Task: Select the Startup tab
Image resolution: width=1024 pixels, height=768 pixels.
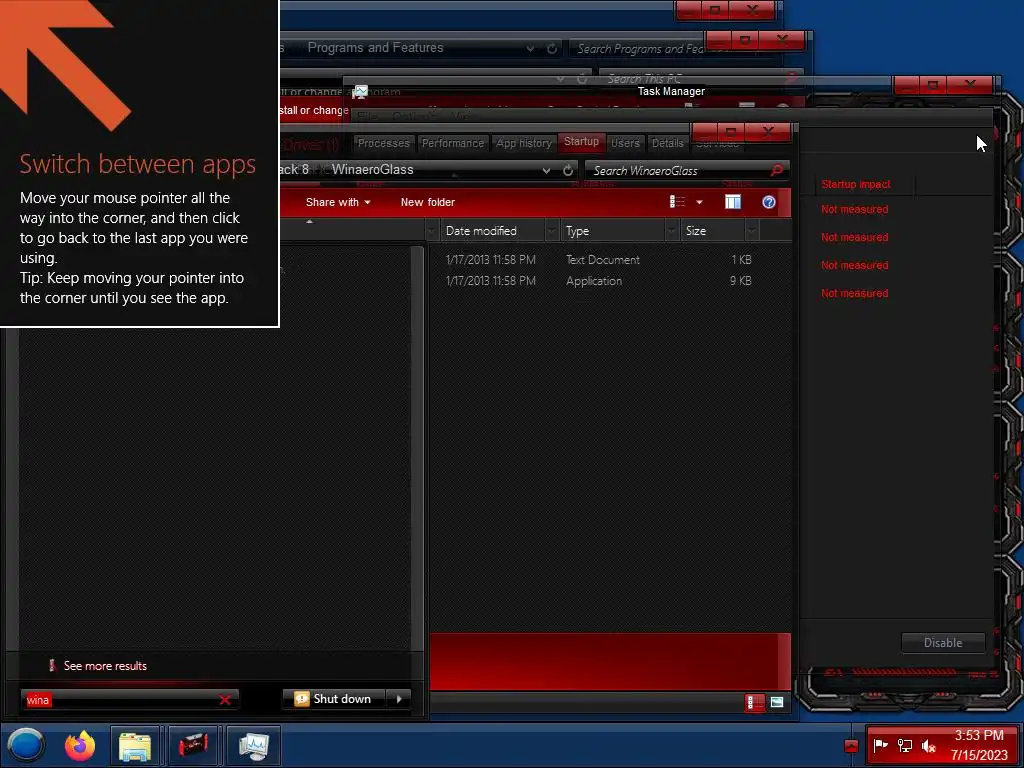Action: [x=581, y=142]
